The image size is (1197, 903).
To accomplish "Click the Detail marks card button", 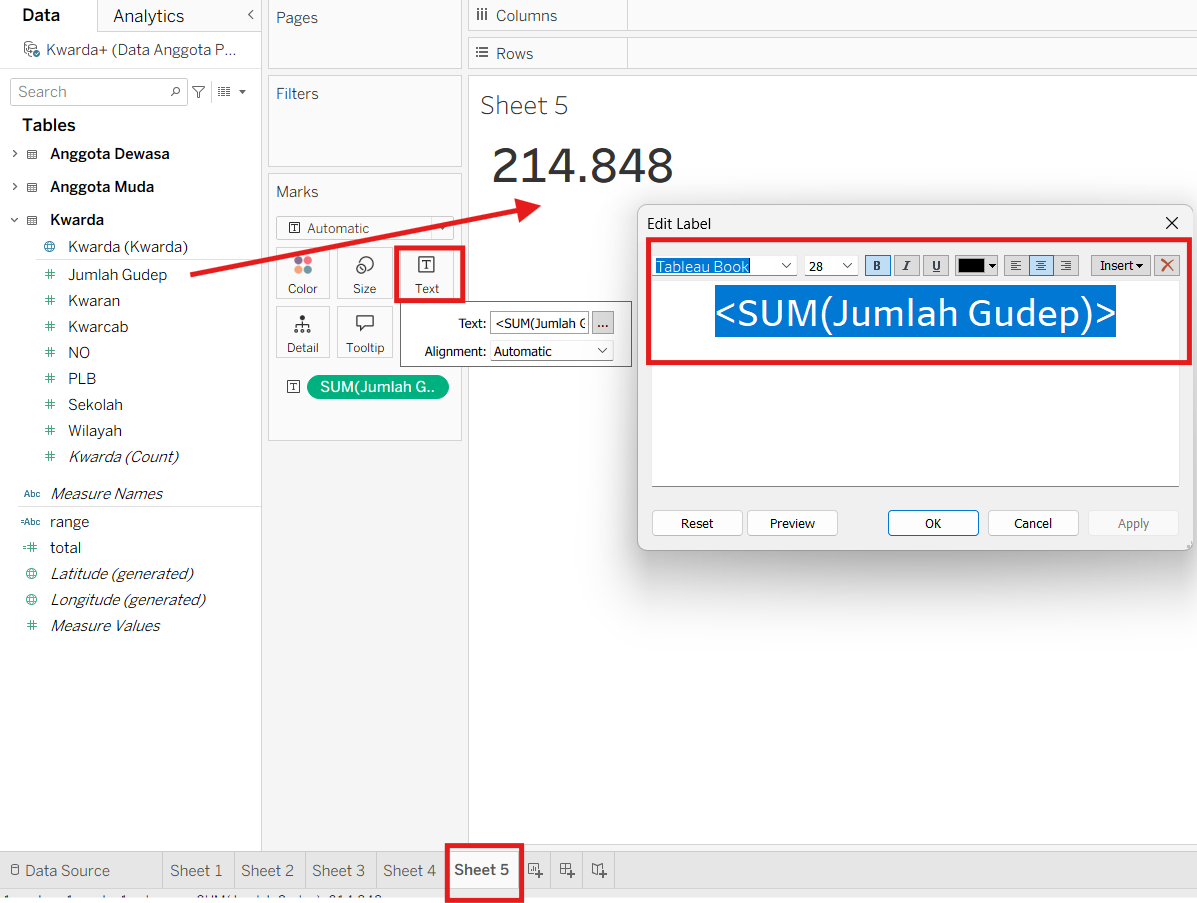I will click(x=302, y=332).
